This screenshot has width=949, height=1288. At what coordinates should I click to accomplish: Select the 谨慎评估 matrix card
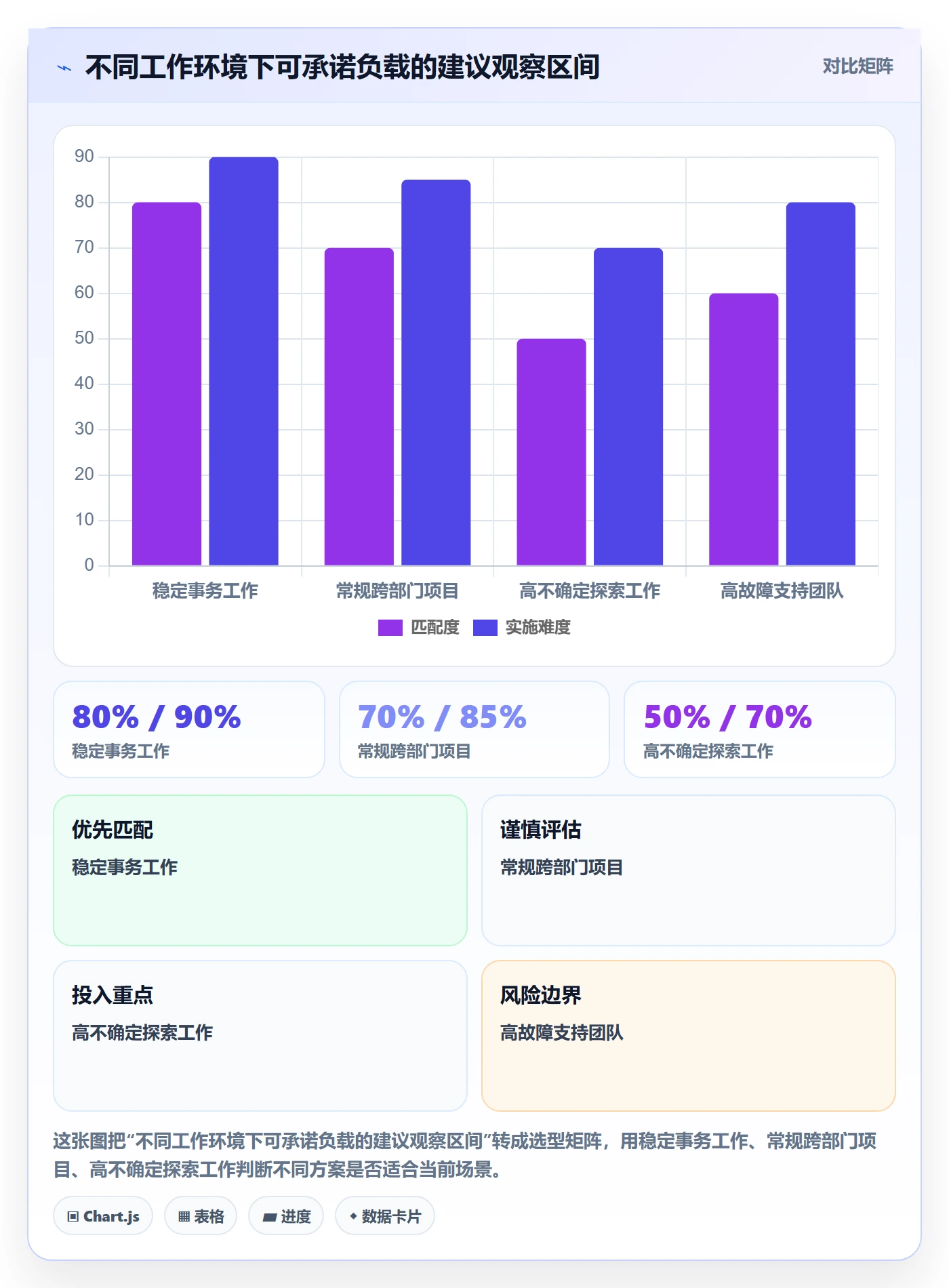689,870
